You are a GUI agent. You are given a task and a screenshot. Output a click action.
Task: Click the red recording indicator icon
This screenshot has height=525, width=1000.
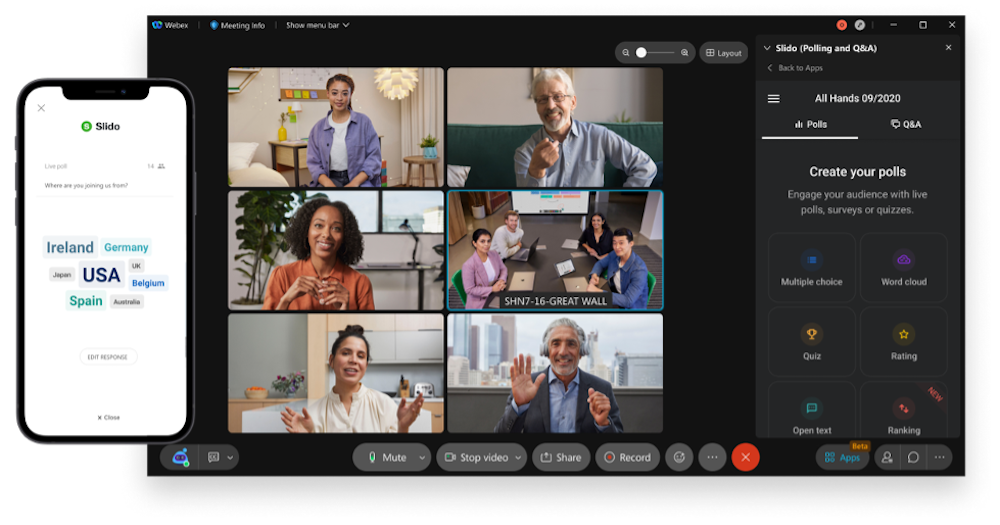click(842, 25)
